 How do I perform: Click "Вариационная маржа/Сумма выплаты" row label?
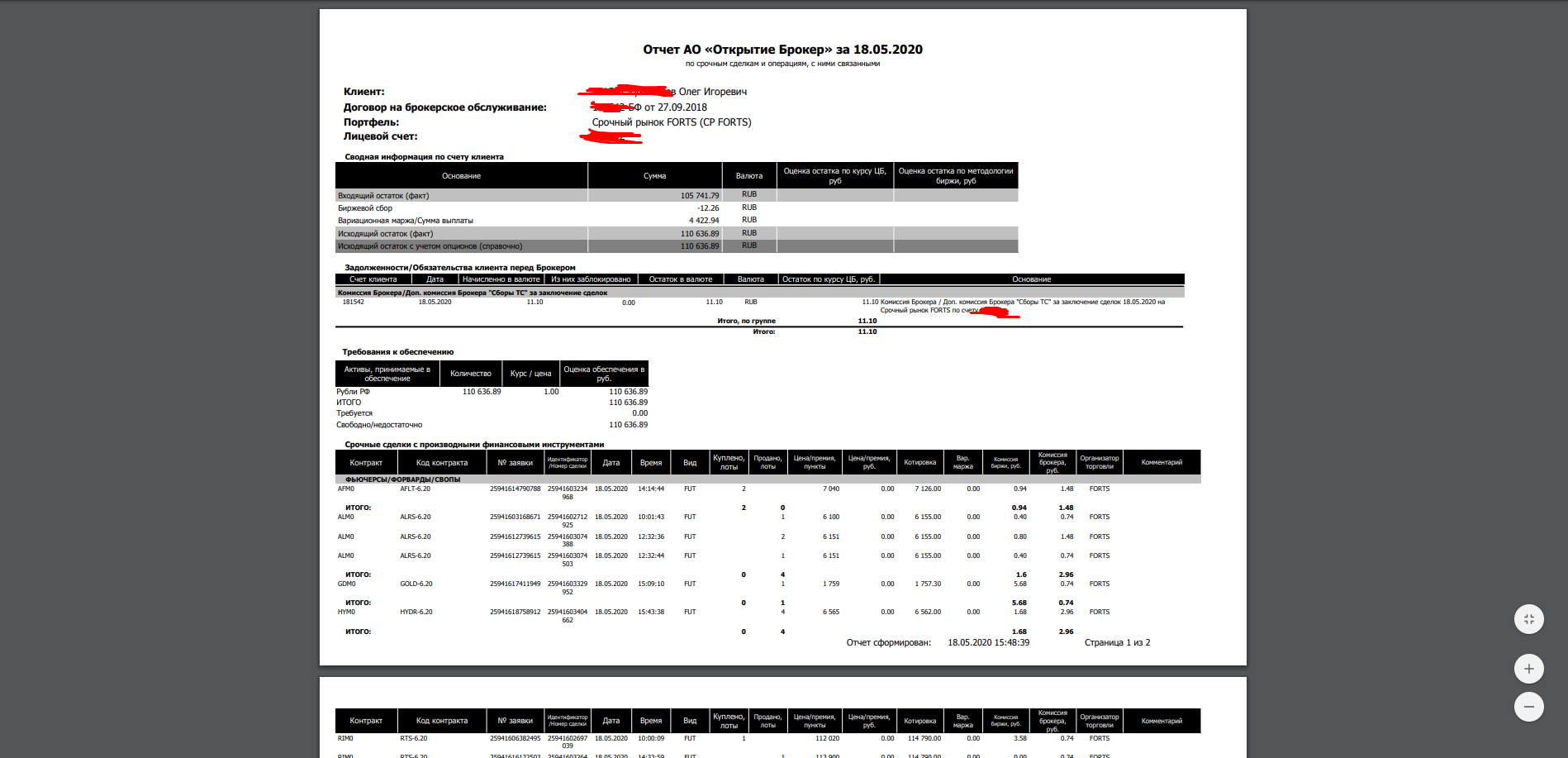(x=406, y=221)
